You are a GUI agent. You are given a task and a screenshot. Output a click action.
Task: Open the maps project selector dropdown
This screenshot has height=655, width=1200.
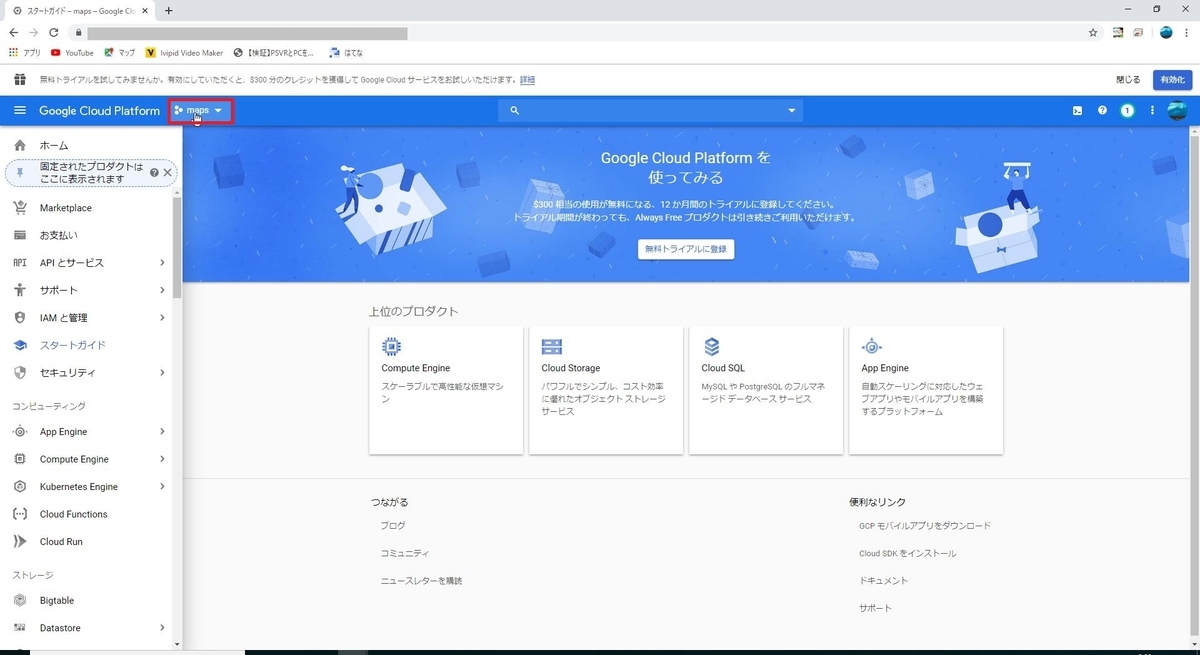[199, 110]
